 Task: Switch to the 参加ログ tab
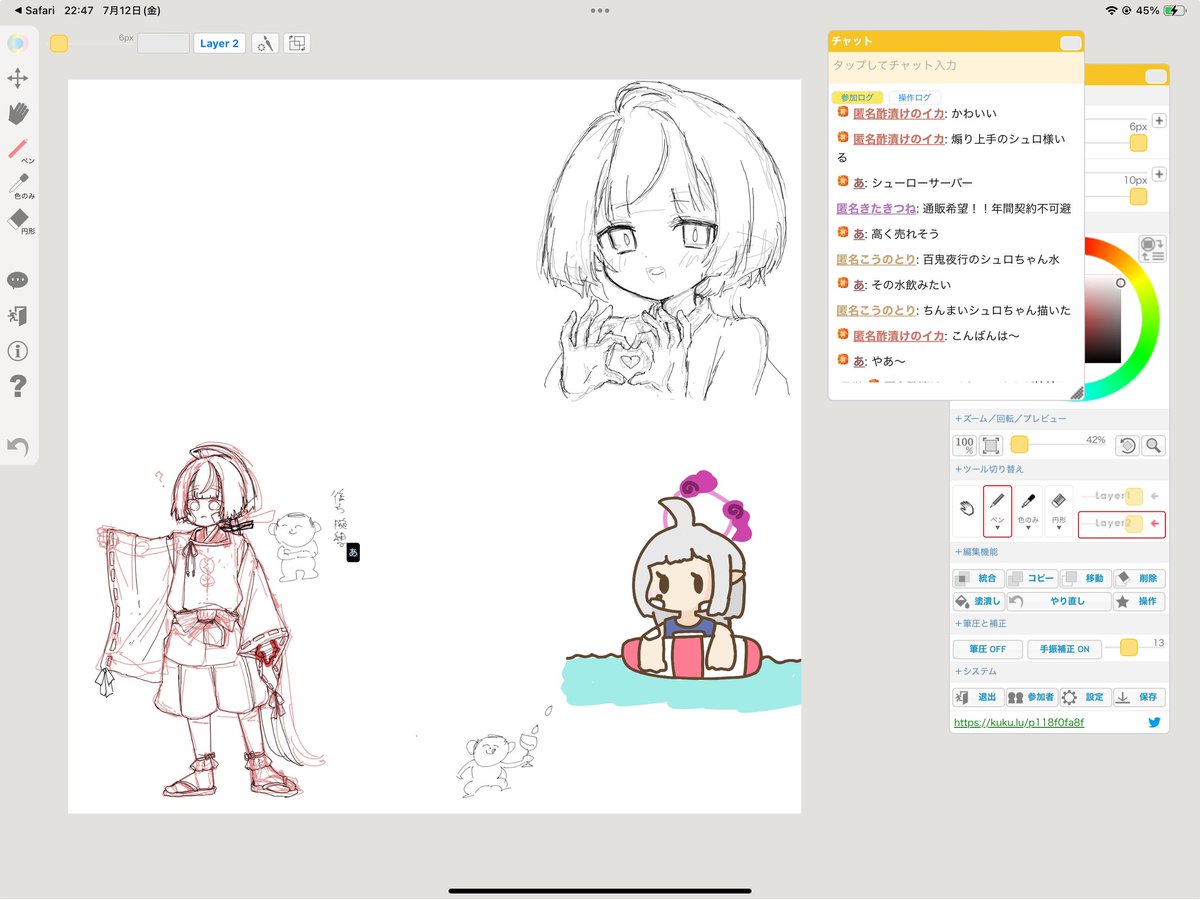pyautogui.click(x=856, y=97)
